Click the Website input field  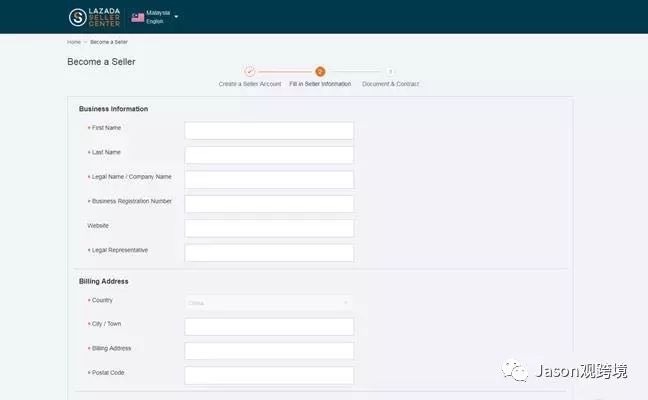coord(269,228)
